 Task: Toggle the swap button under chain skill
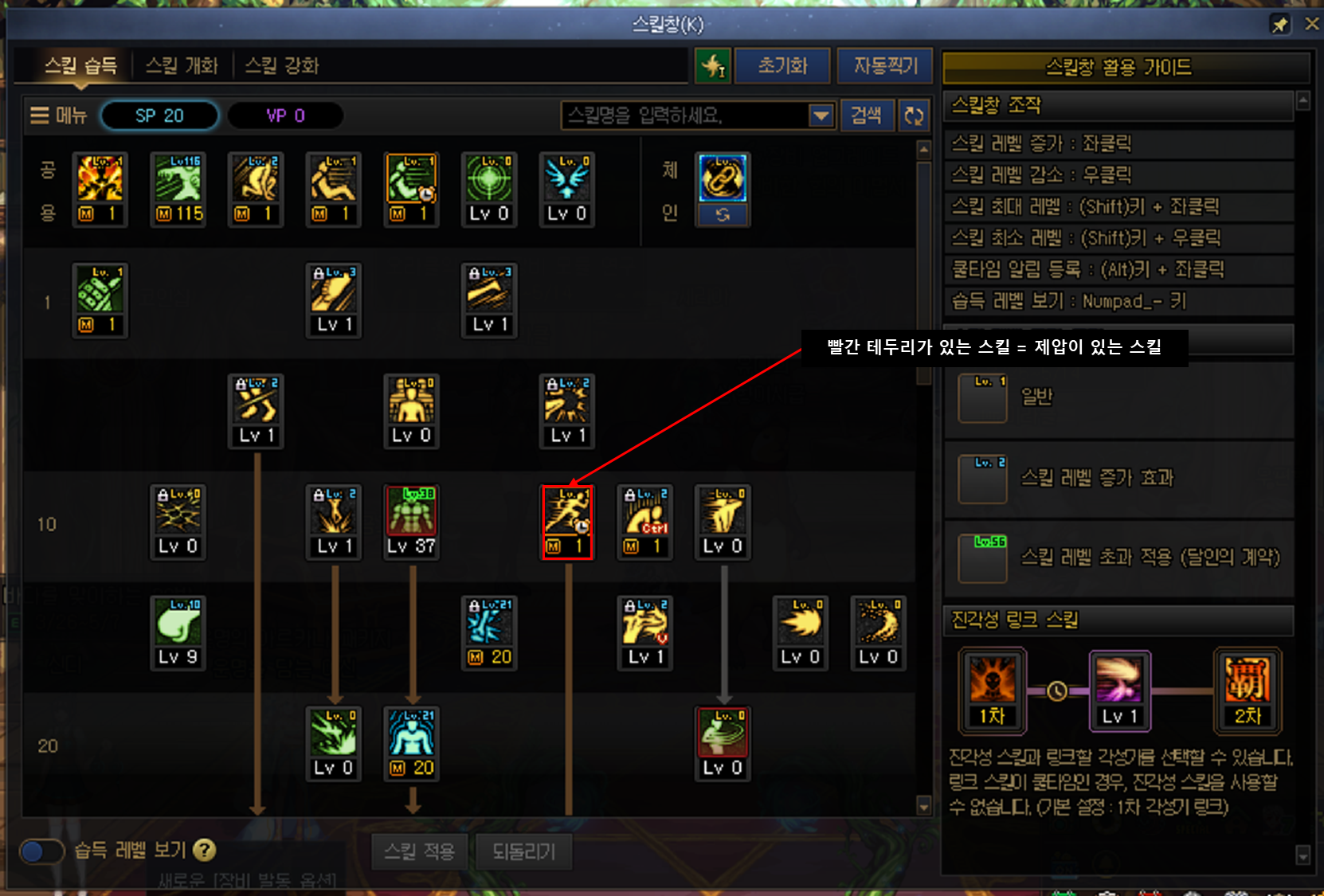(x=722, y=215)
